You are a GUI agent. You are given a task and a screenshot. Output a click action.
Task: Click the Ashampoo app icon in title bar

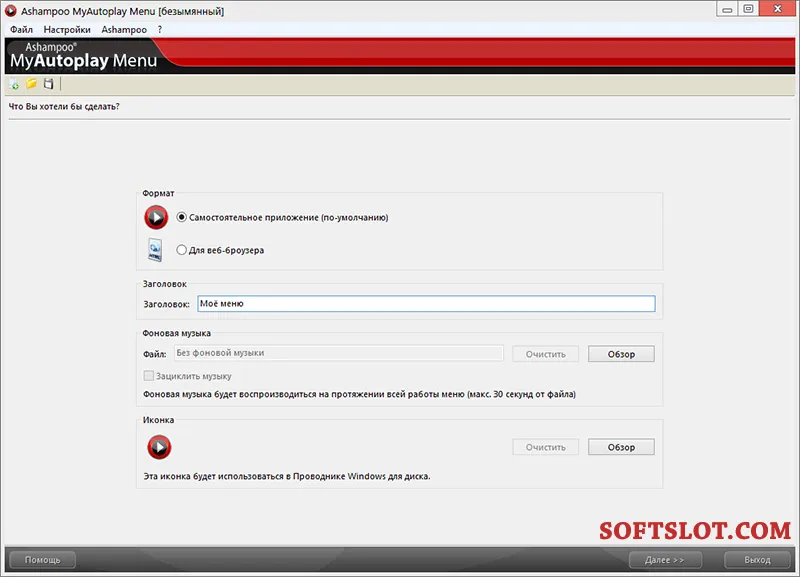11,11
